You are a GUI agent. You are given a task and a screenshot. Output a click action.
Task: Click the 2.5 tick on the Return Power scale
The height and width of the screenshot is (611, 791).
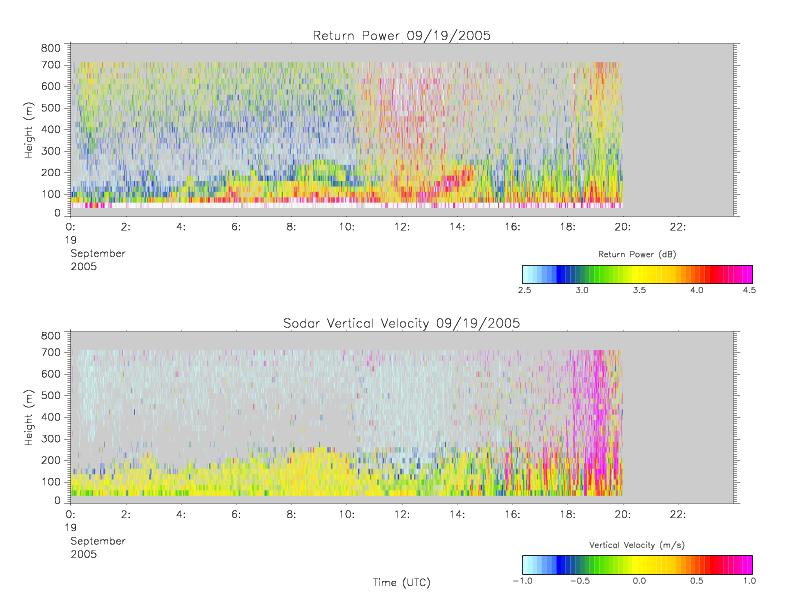pos(525,290)
